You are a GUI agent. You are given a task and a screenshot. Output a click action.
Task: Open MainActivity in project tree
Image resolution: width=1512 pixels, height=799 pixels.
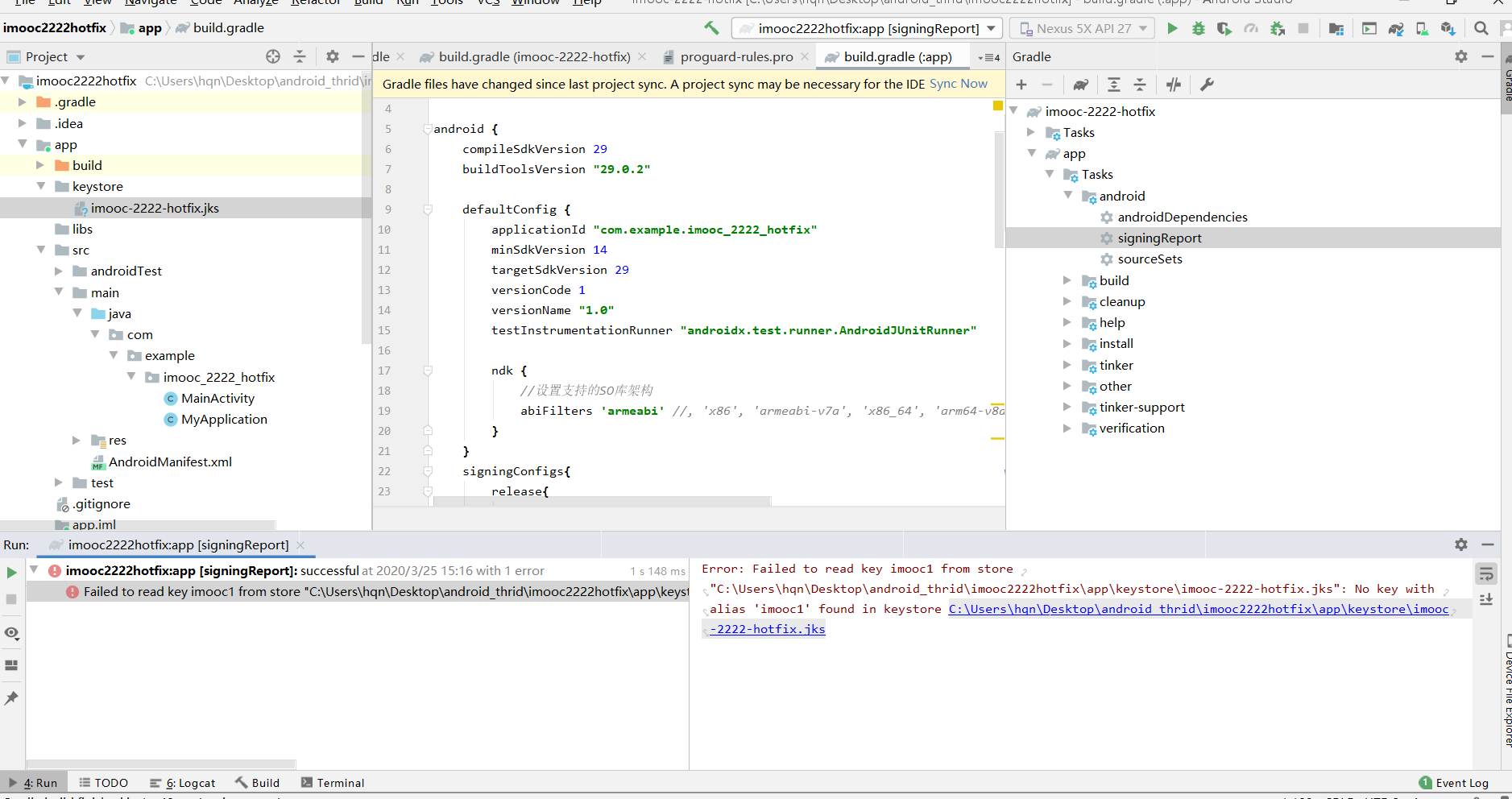tap(217, 398)
